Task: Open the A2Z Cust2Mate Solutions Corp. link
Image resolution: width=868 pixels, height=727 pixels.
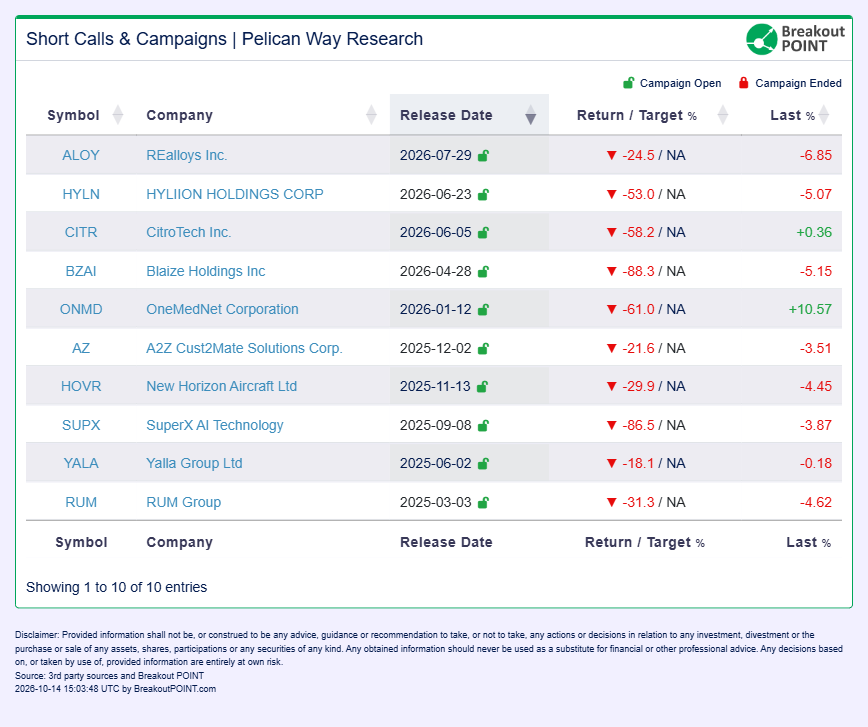Action: pyautogui.click(x=244, y=348)
